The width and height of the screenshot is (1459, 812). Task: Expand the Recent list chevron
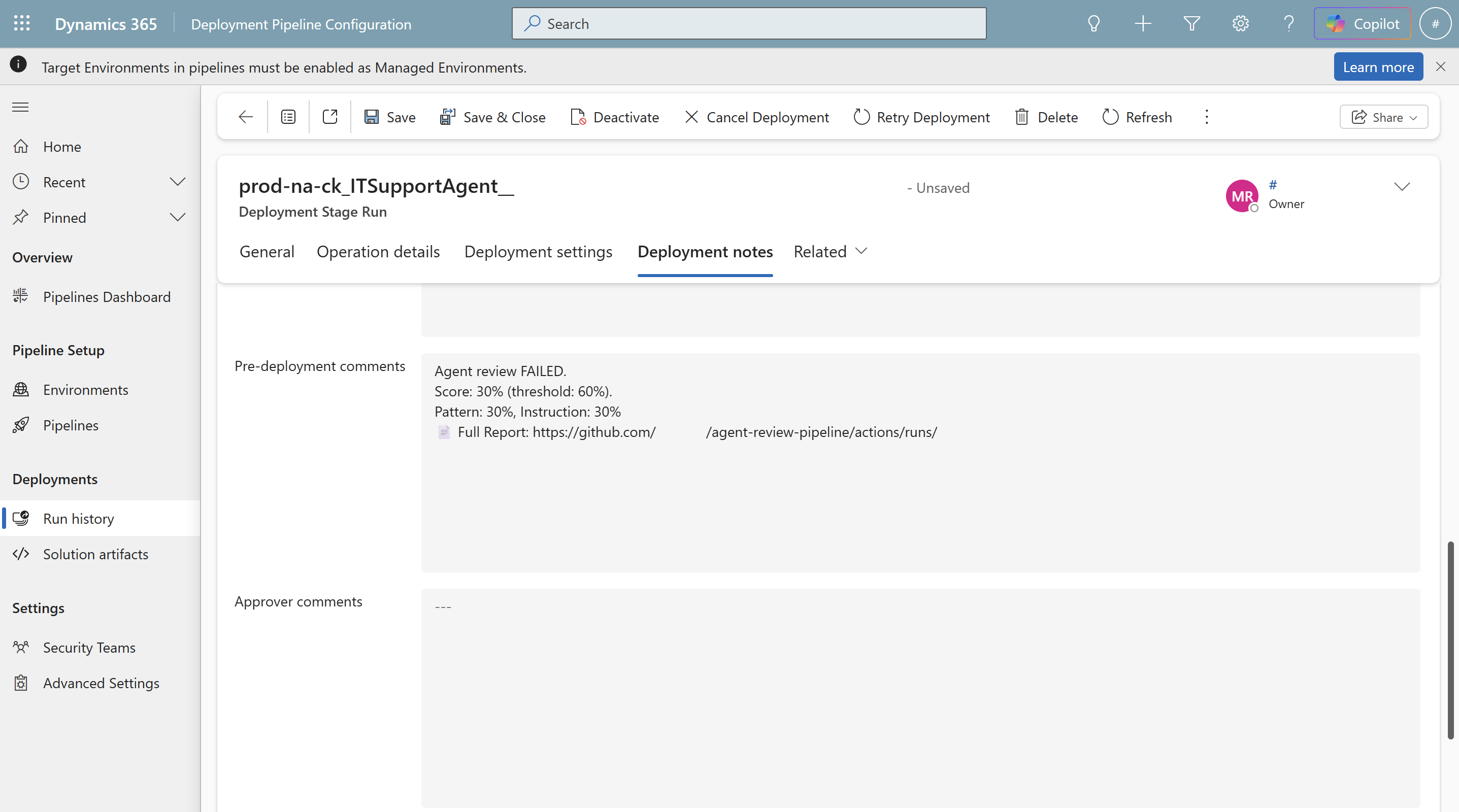[x=177, y=182]
